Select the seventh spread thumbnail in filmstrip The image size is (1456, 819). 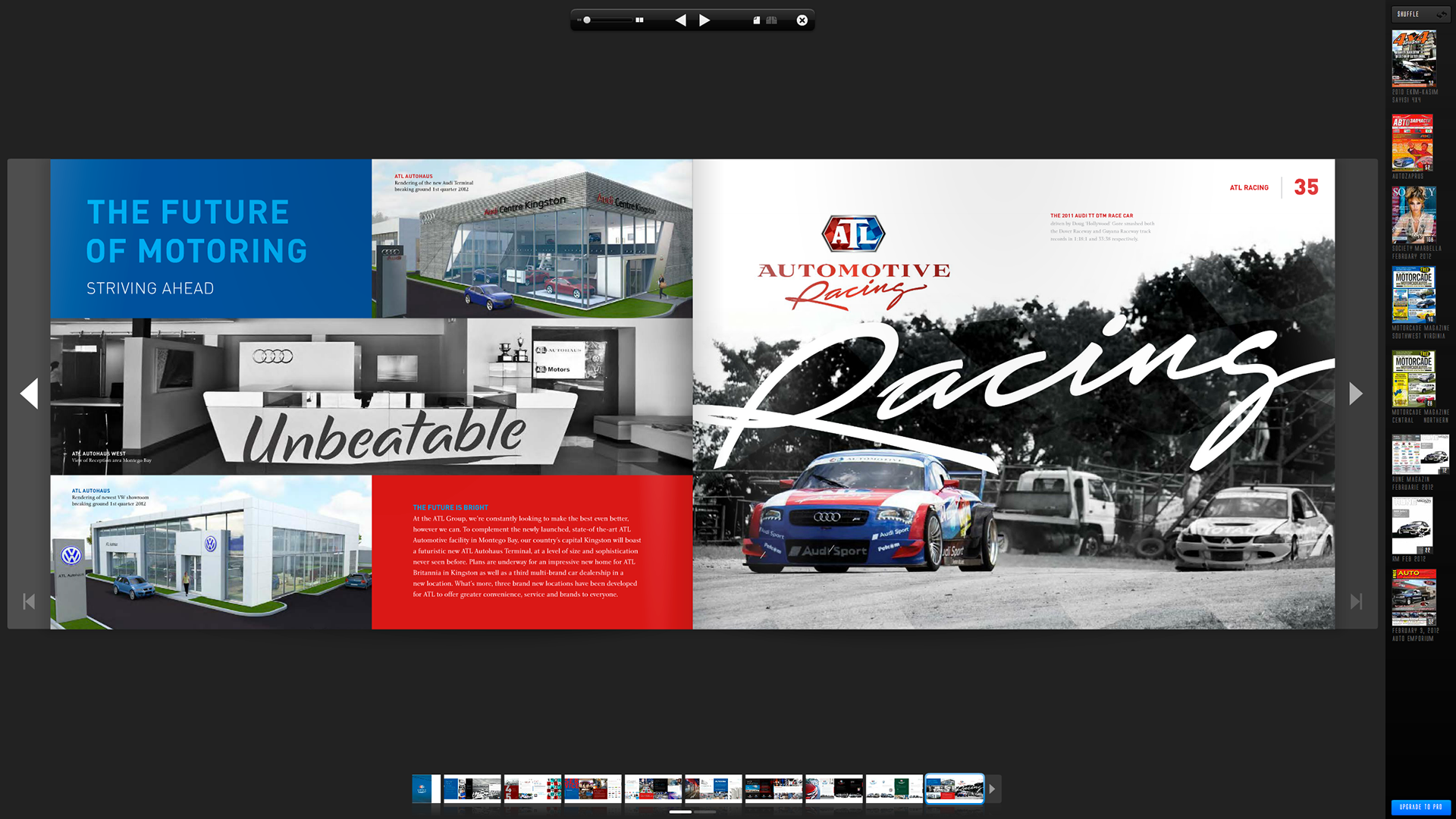pyautogui.click(x=773, y=789)
